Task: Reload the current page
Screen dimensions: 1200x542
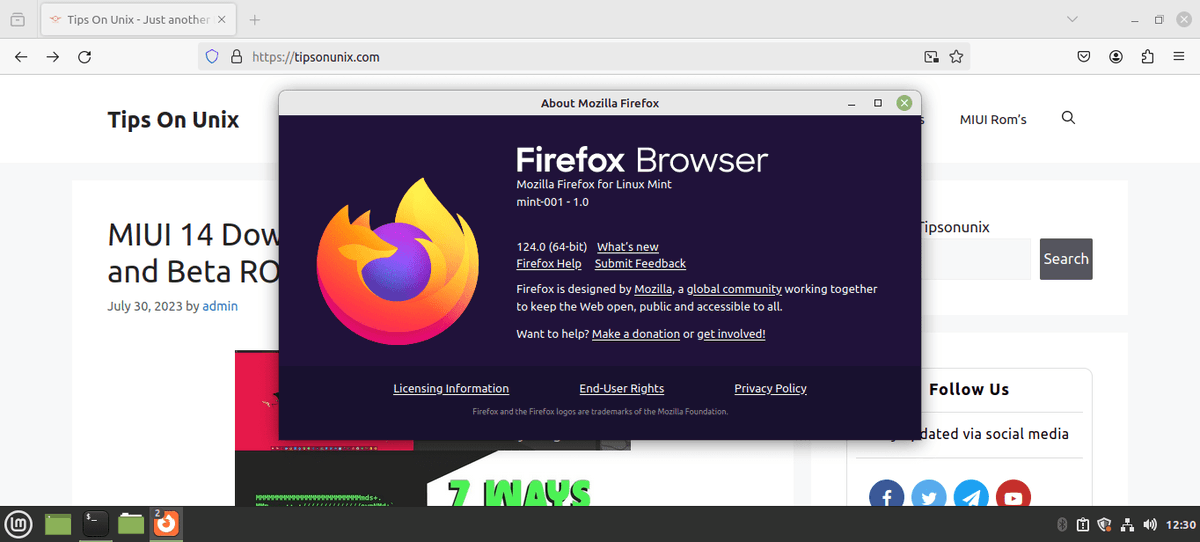Action: (x=85, y=57)
